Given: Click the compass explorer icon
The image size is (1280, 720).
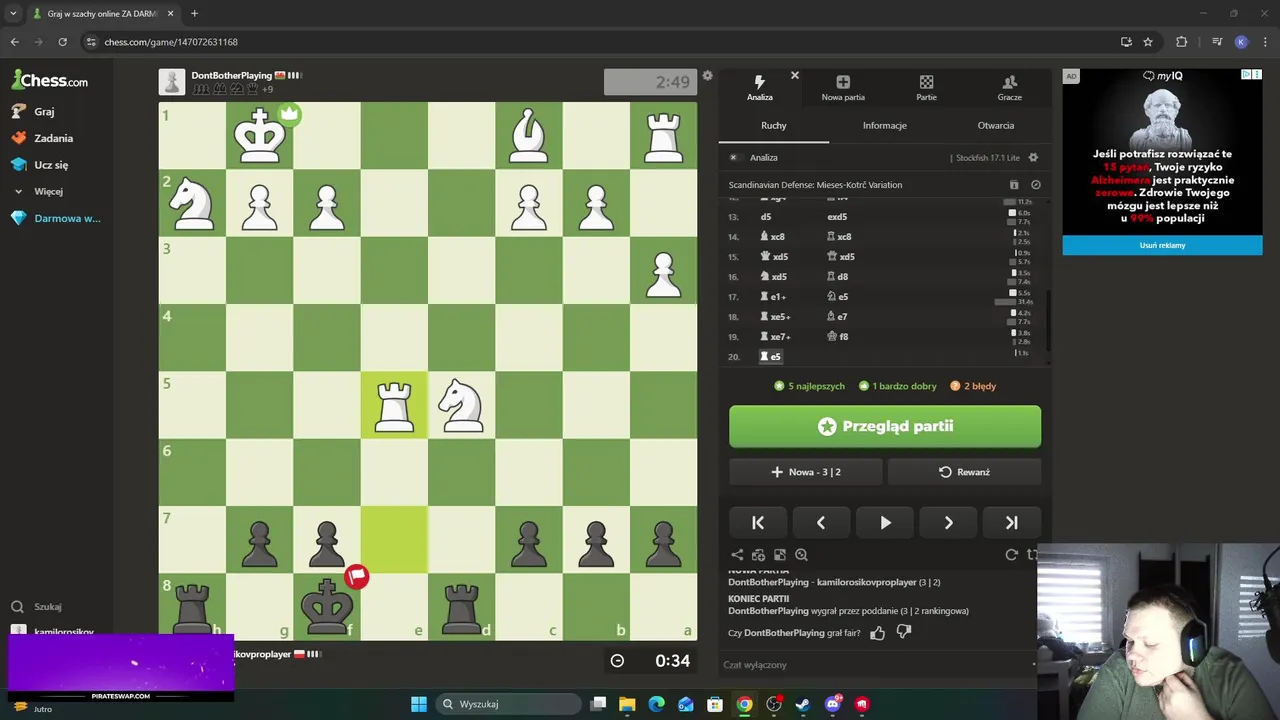Looking at the screenshot, I should [1036, 185].
